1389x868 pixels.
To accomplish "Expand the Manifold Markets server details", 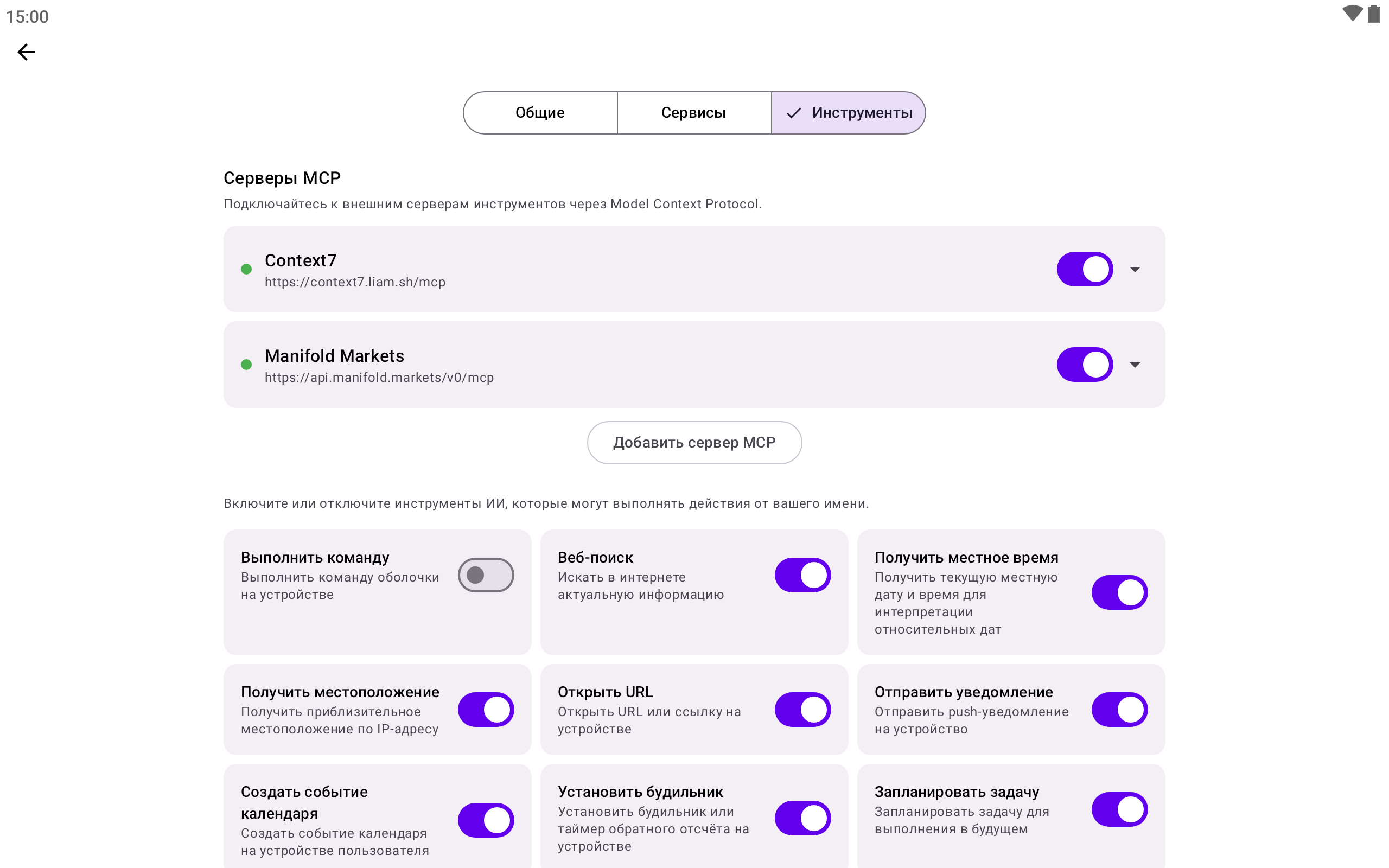I will [x=1135, y=365].
